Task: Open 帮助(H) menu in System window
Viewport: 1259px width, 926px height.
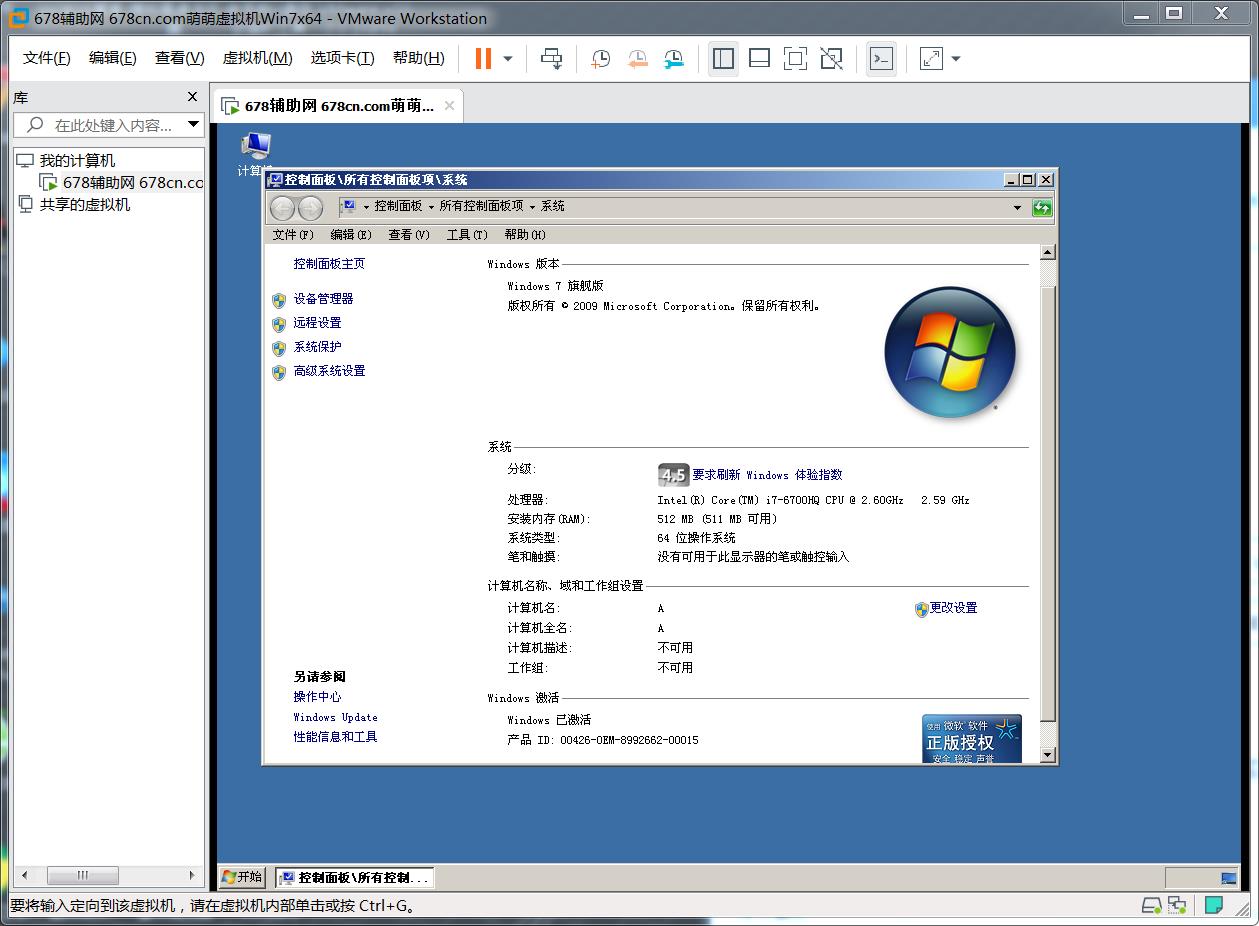Action: (525, 235)
